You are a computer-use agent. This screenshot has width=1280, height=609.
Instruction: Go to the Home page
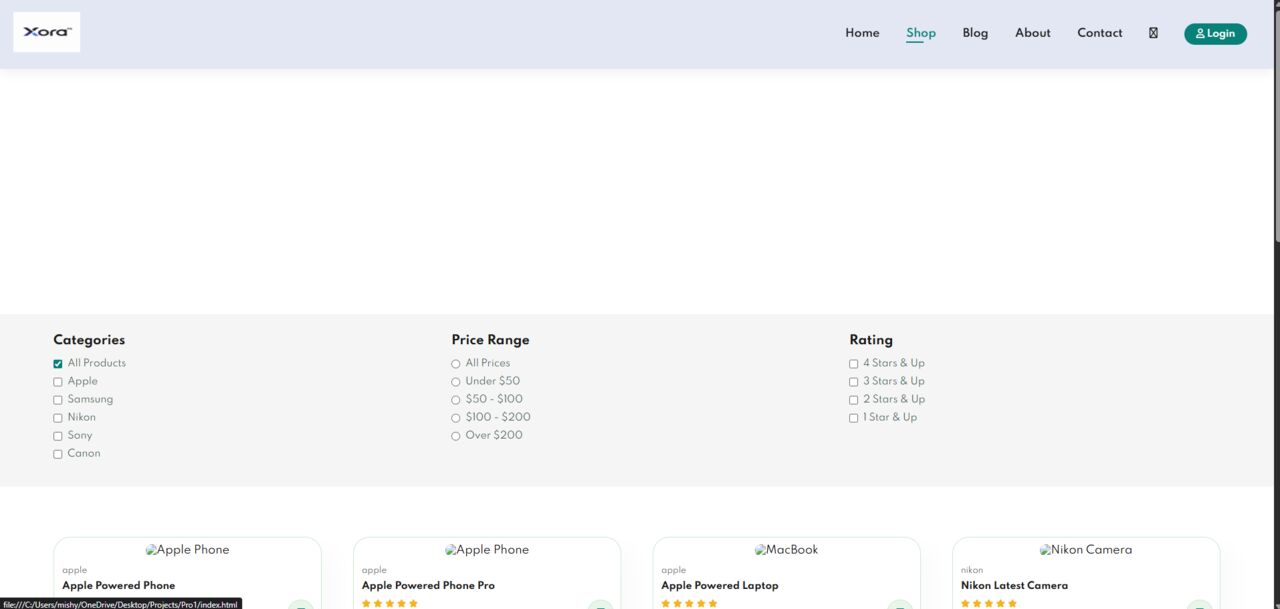coord(862,33)
